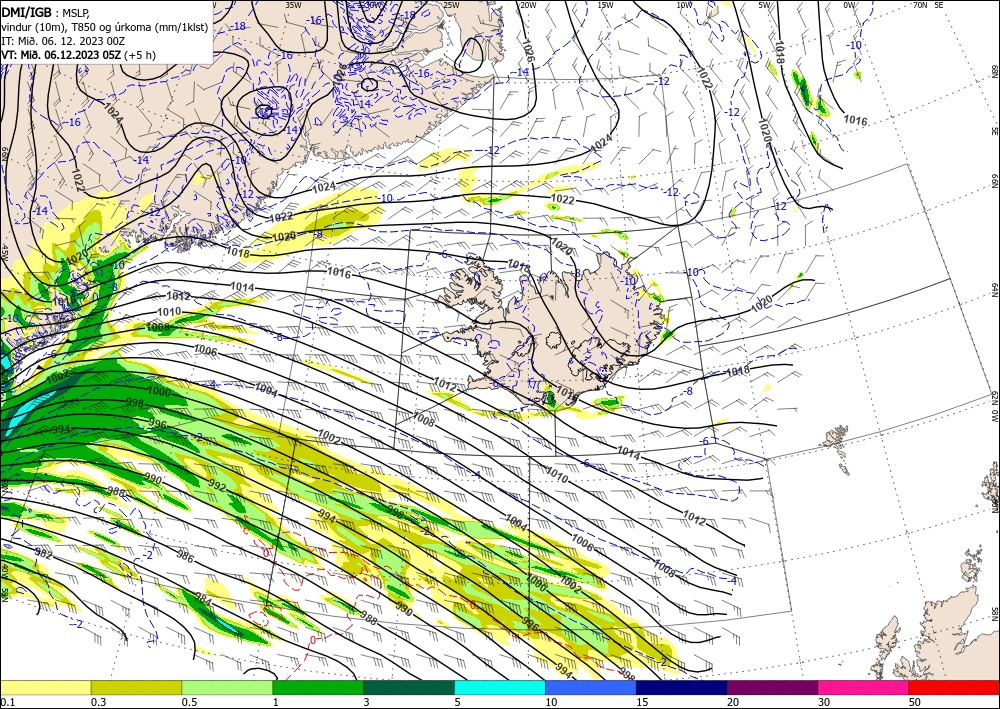The height and width of the screenshot is (709, 1000).
Task: Click the '50' legend value
Action: tap(915, 702)
